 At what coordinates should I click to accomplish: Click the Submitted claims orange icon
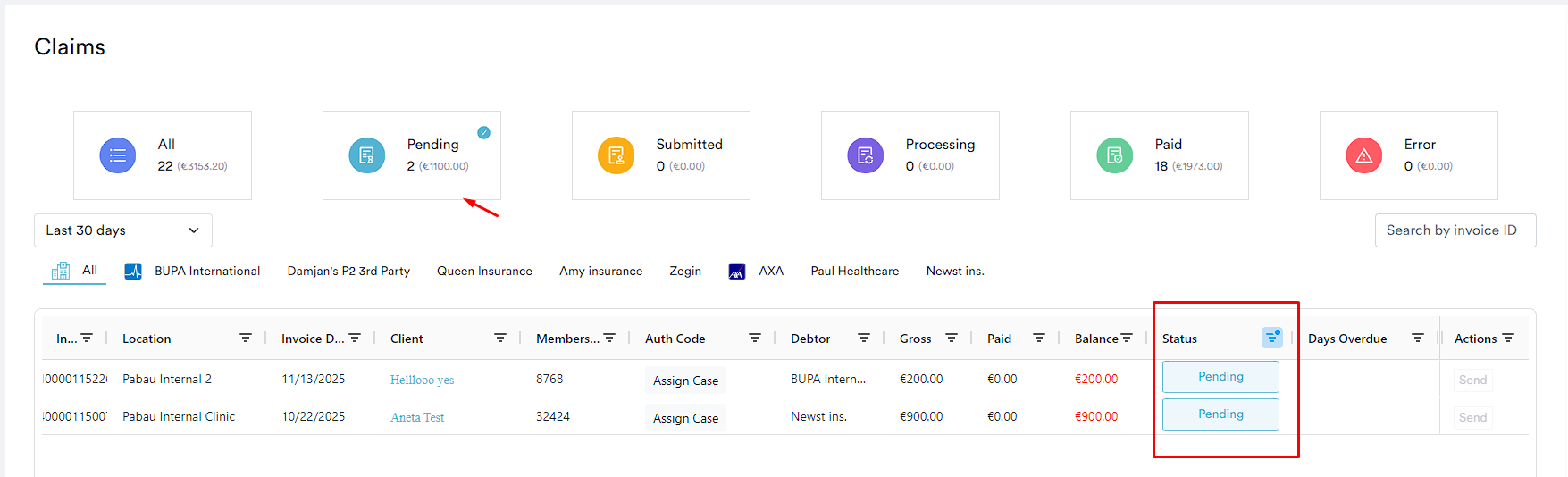coord(616,155)
